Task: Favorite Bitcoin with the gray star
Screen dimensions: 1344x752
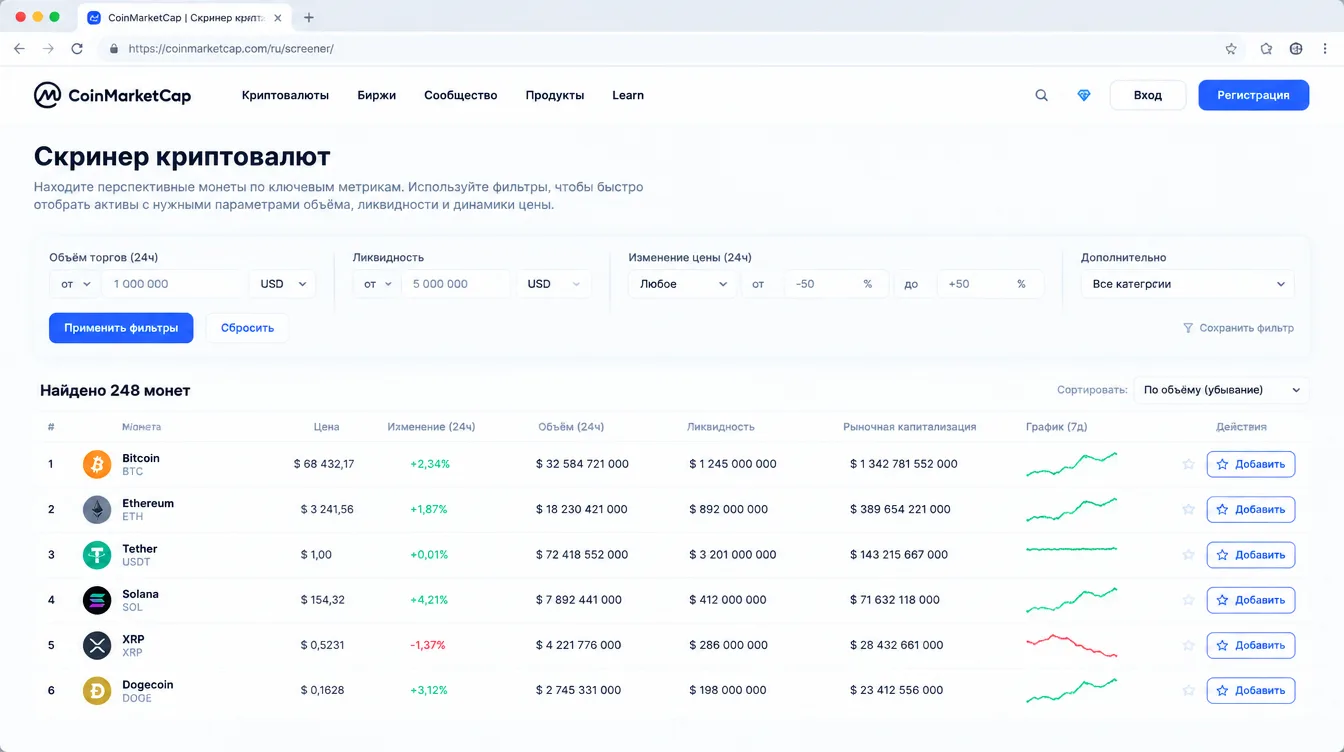Action: (1188, 464)
